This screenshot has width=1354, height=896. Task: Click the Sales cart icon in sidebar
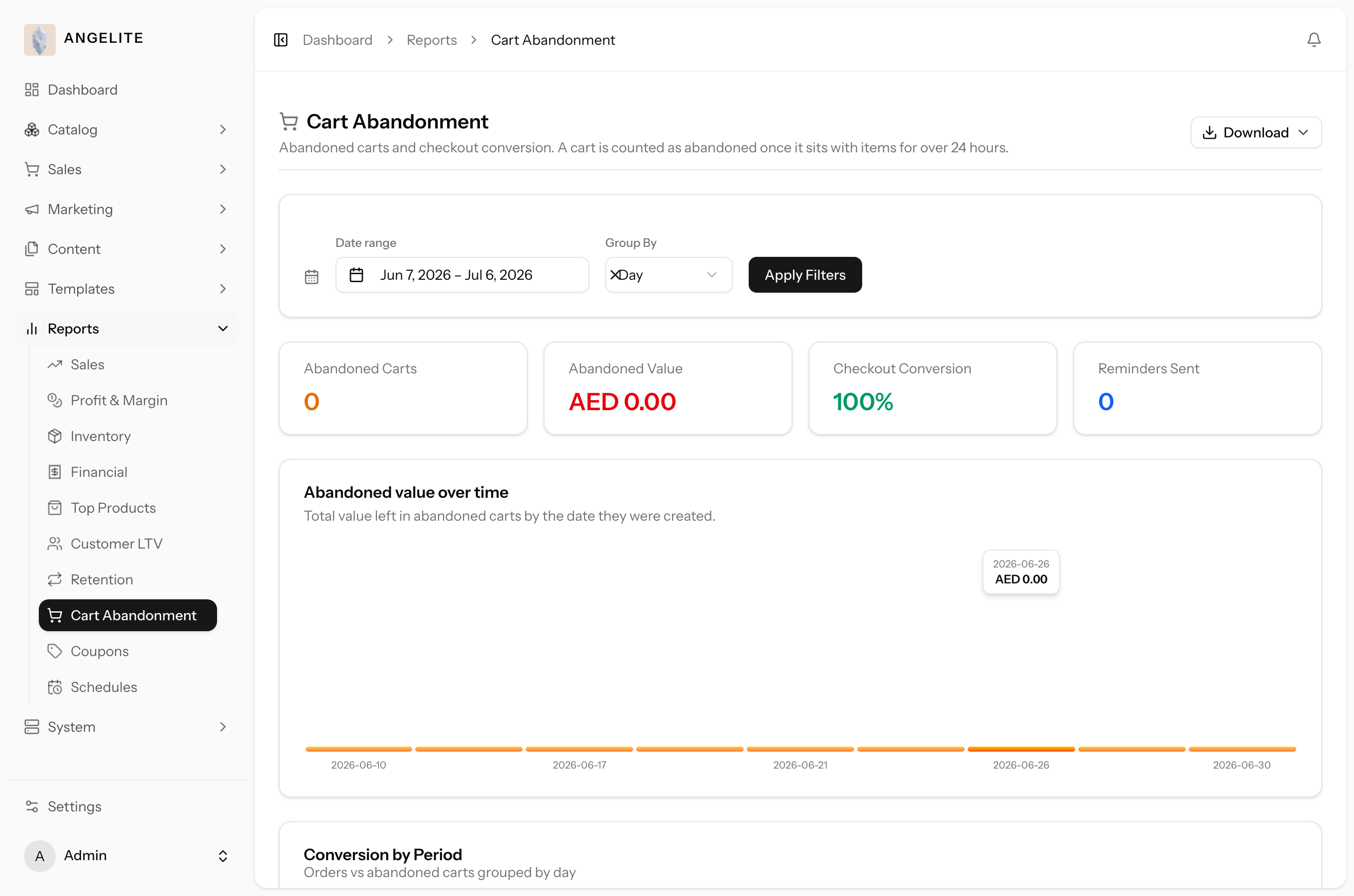click(32, 170)
